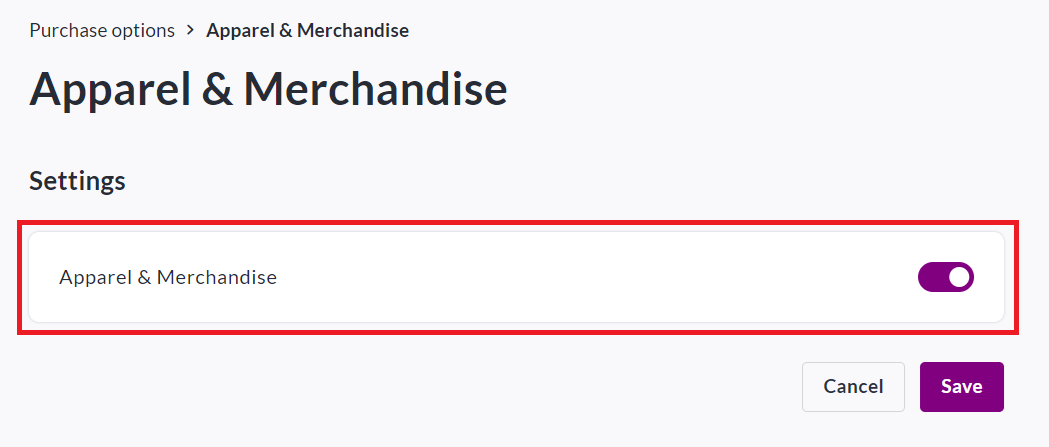Click the large Apparel & Merchandise page title

click(x=268, y=90)
